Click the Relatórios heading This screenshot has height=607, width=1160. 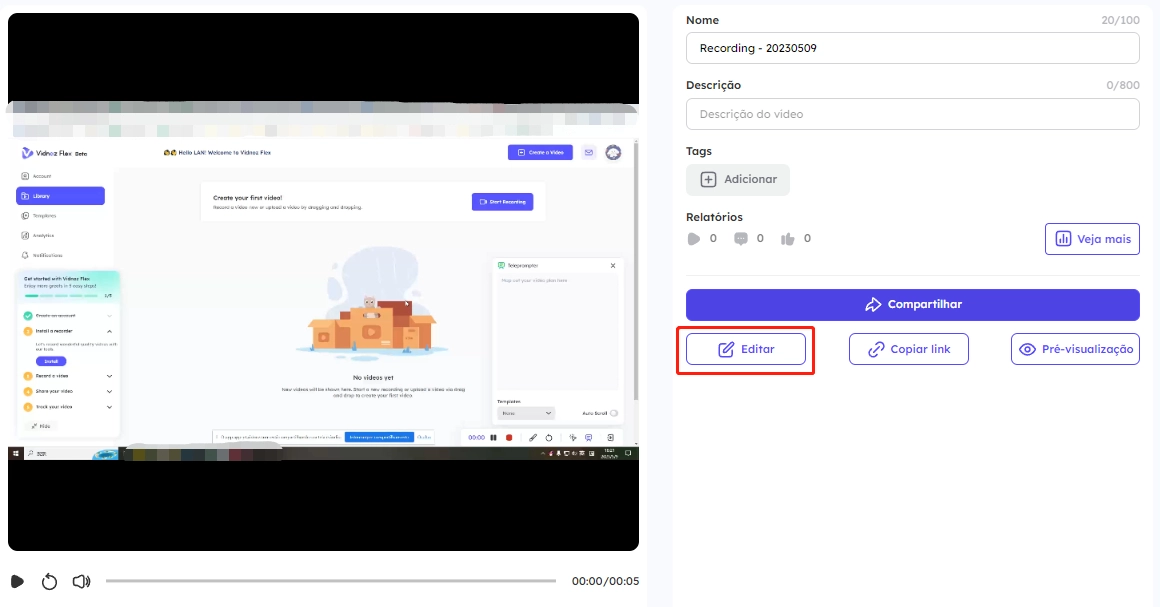pos(714,217)
